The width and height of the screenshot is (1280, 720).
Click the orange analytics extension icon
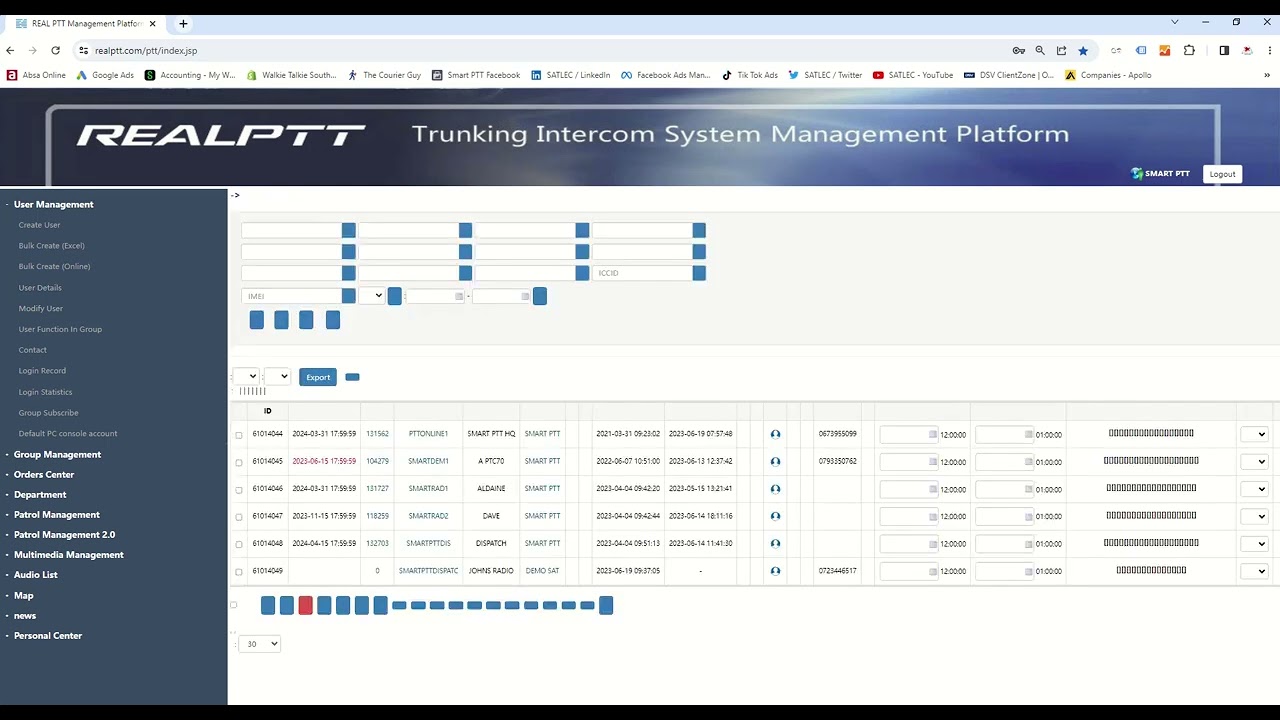tap(1165, 50)
